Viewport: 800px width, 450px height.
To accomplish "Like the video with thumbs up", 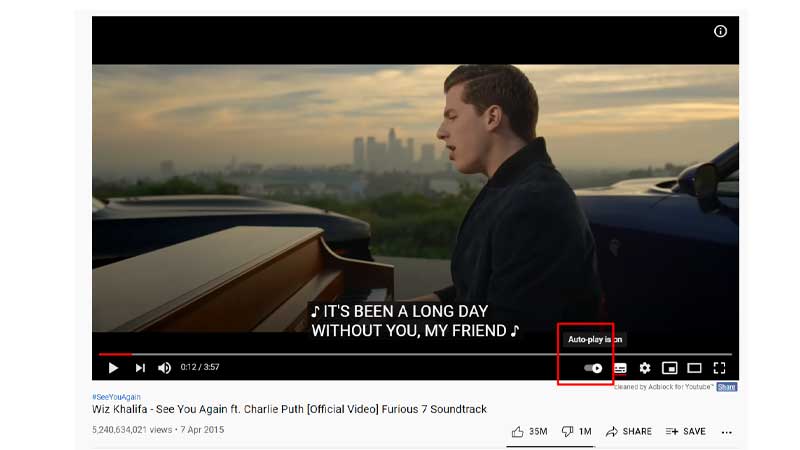I will (x=529, y=432).
